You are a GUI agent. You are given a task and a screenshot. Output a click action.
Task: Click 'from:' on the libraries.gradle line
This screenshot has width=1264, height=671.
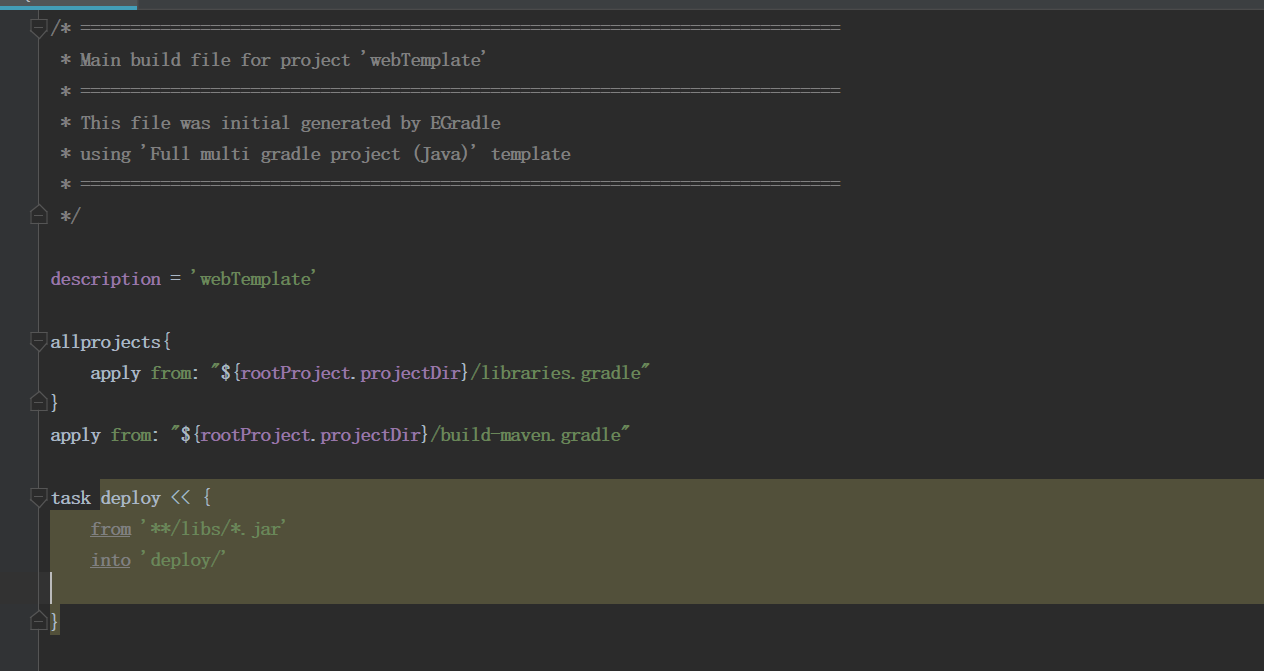click(173, 373)
